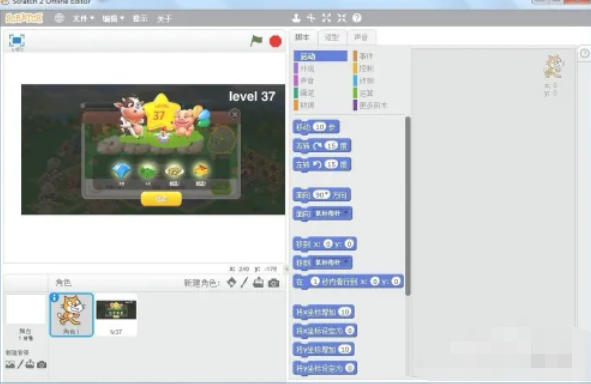Image resolution: width=591 pixels, height=384 pixels.
Task: Switch to the 造型 tab
Action: point(332,37)
